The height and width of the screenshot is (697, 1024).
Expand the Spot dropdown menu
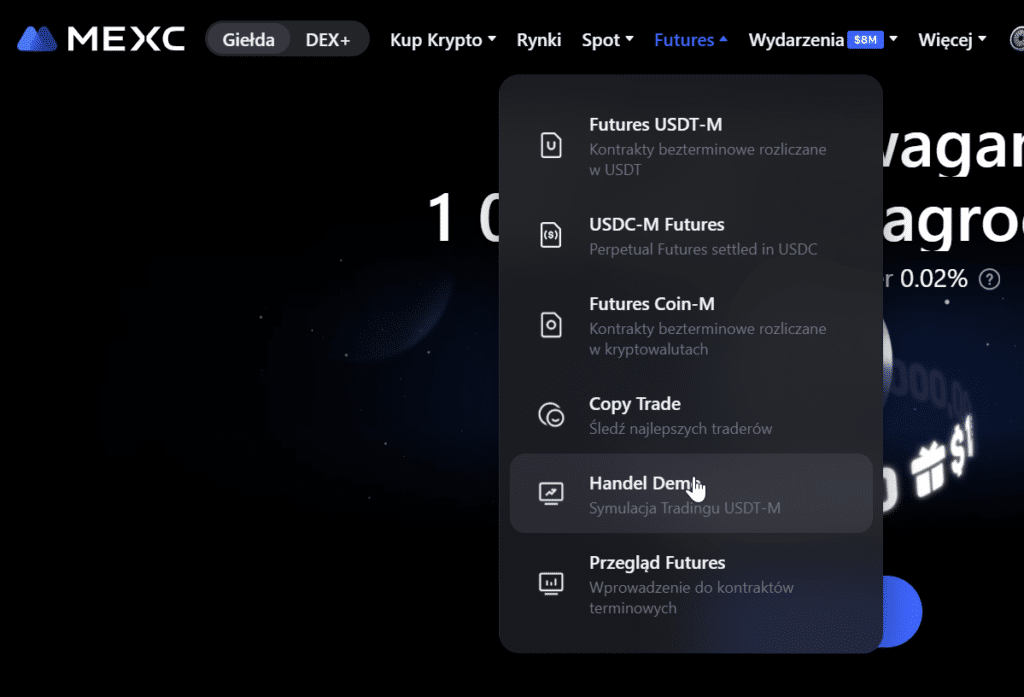click(x=607, y=40)
